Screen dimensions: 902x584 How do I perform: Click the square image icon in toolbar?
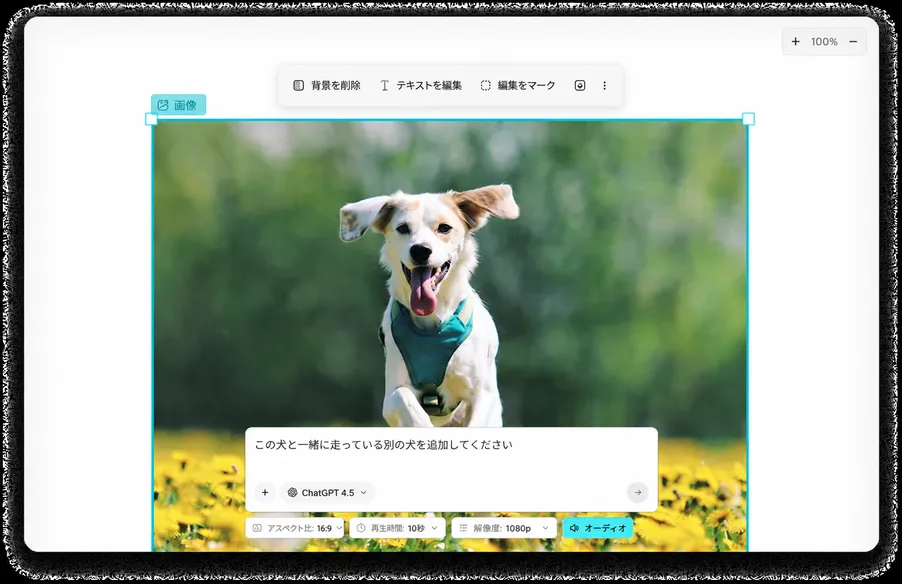tap(580, 86)
